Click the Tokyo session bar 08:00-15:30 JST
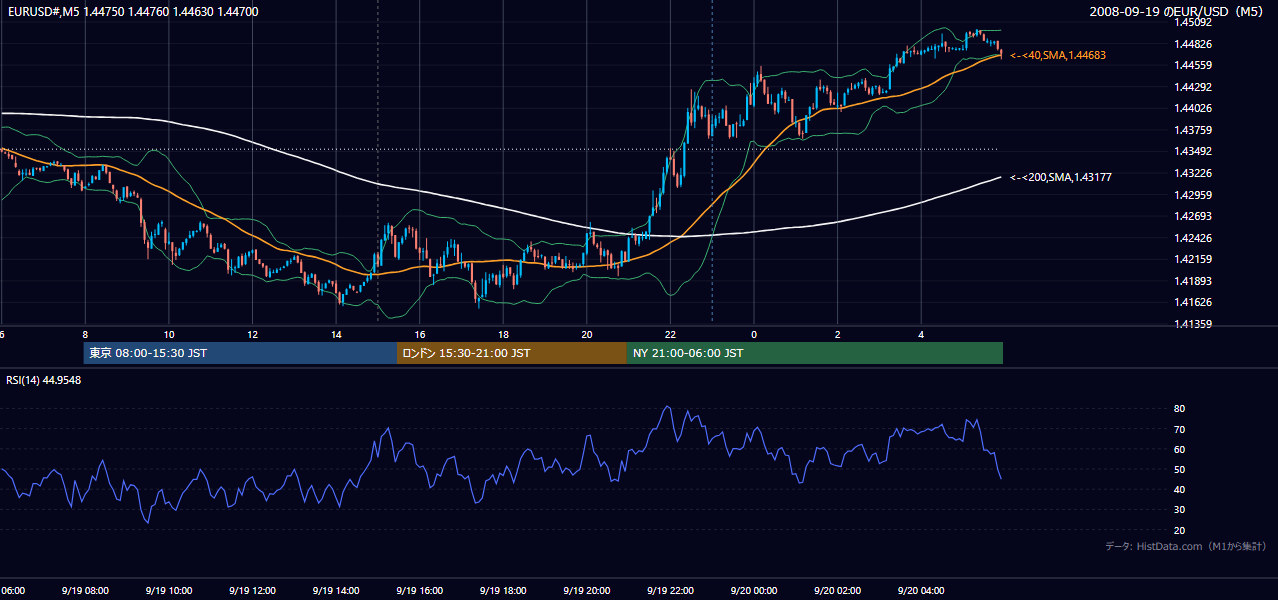The image size is (1278, 600). point(240,353)
